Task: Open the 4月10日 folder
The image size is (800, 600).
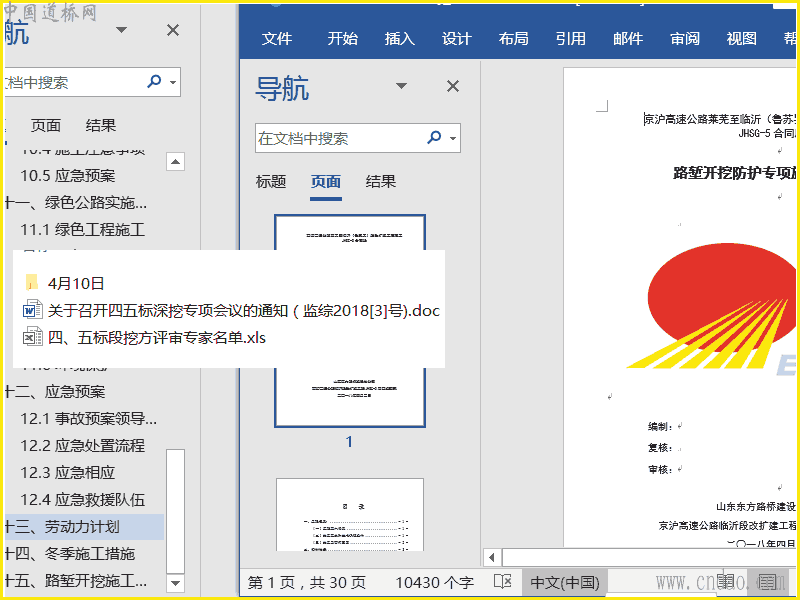Action: pos(64,283)
